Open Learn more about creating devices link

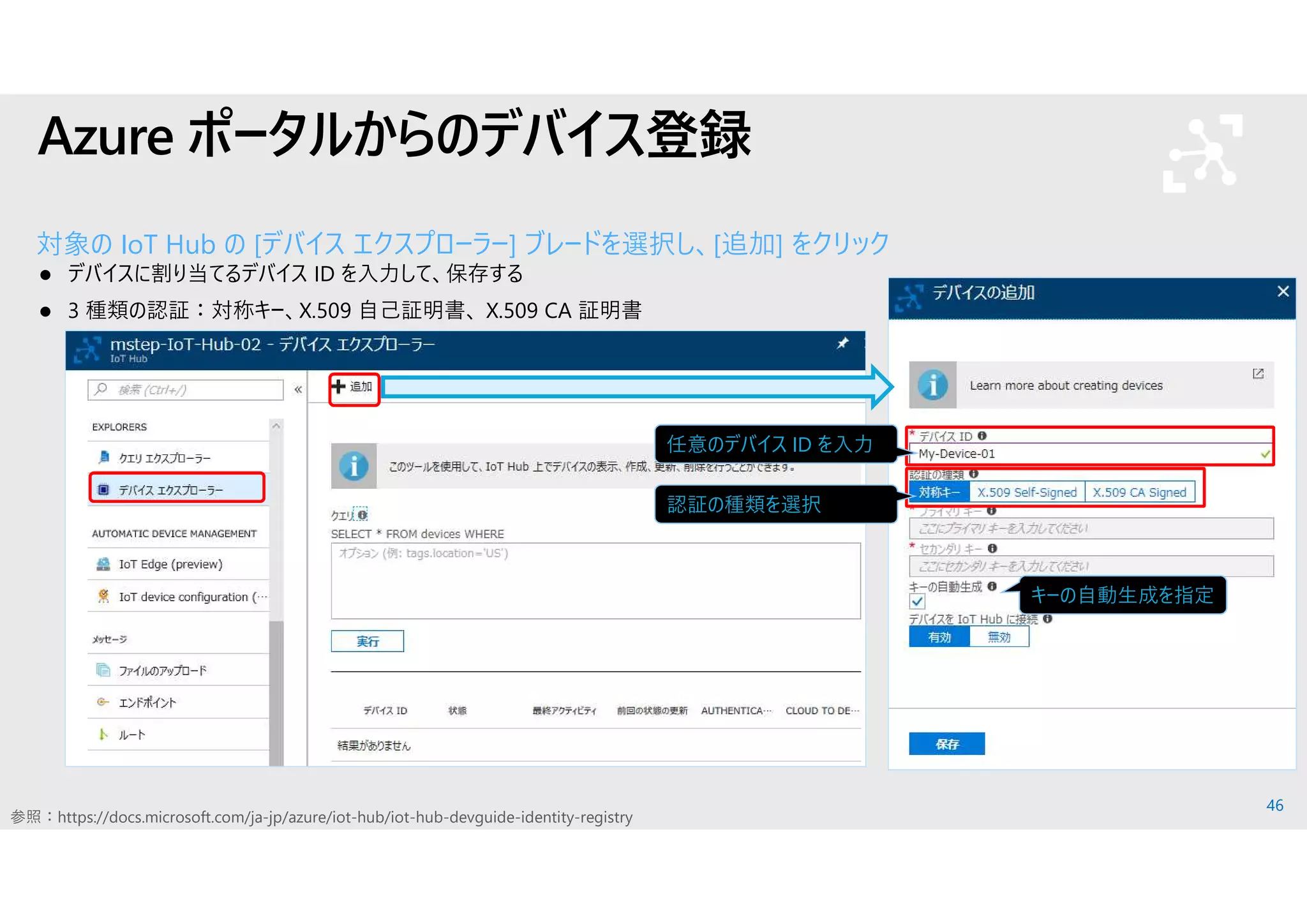[1066, 385]
